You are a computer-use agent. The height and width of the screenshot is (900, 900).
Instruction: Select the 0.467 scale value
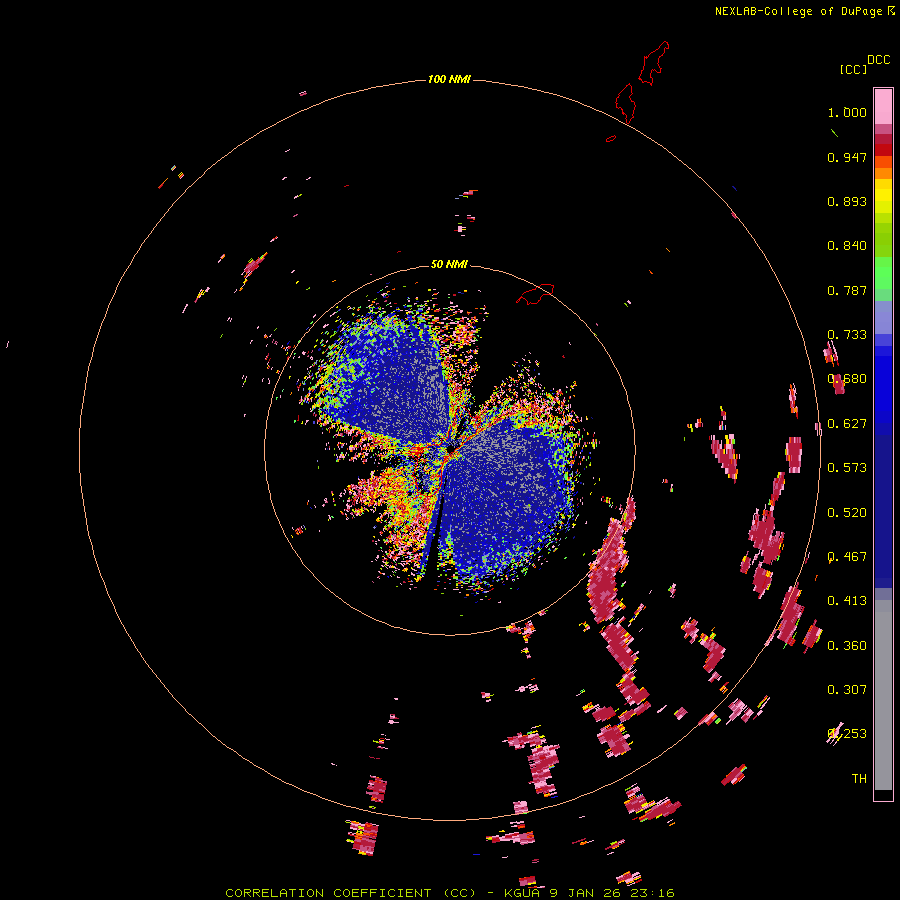point(847,557)
